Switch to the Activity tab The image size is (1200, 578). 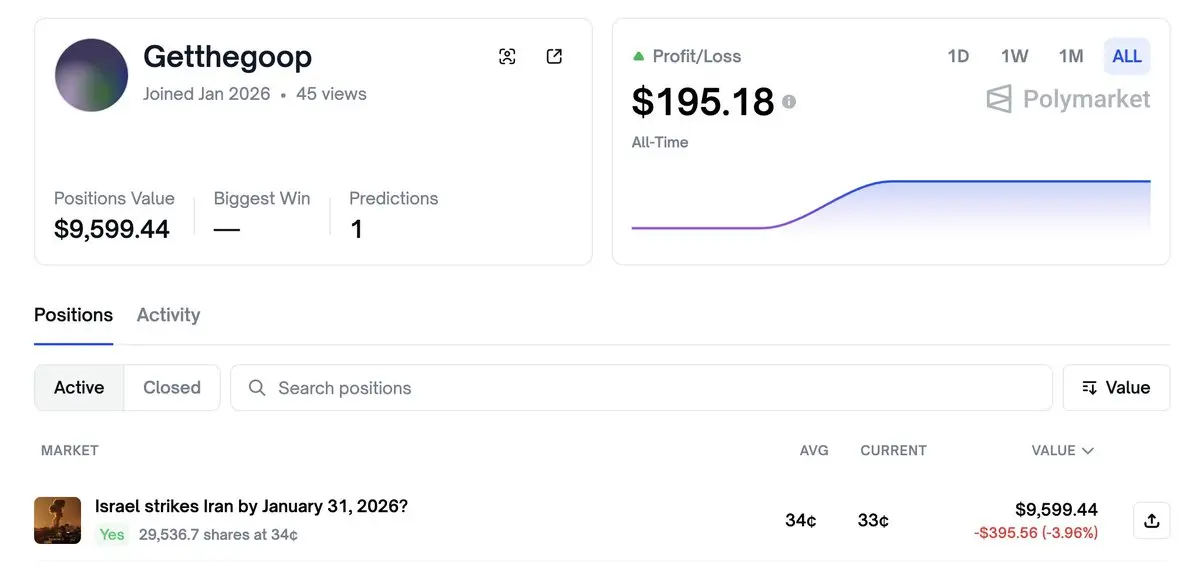coord(168,315)
